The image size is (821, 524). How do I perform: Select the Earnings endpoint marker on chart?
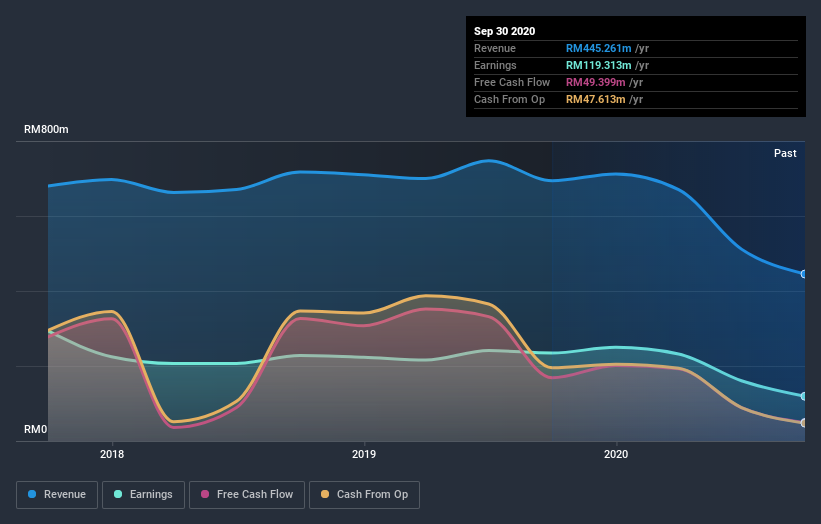[x=803, y=396]
